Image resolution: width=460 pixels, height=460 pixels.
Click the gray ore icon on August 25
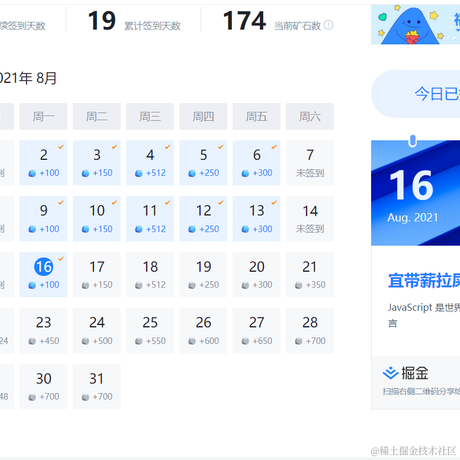tap(139, 341)
